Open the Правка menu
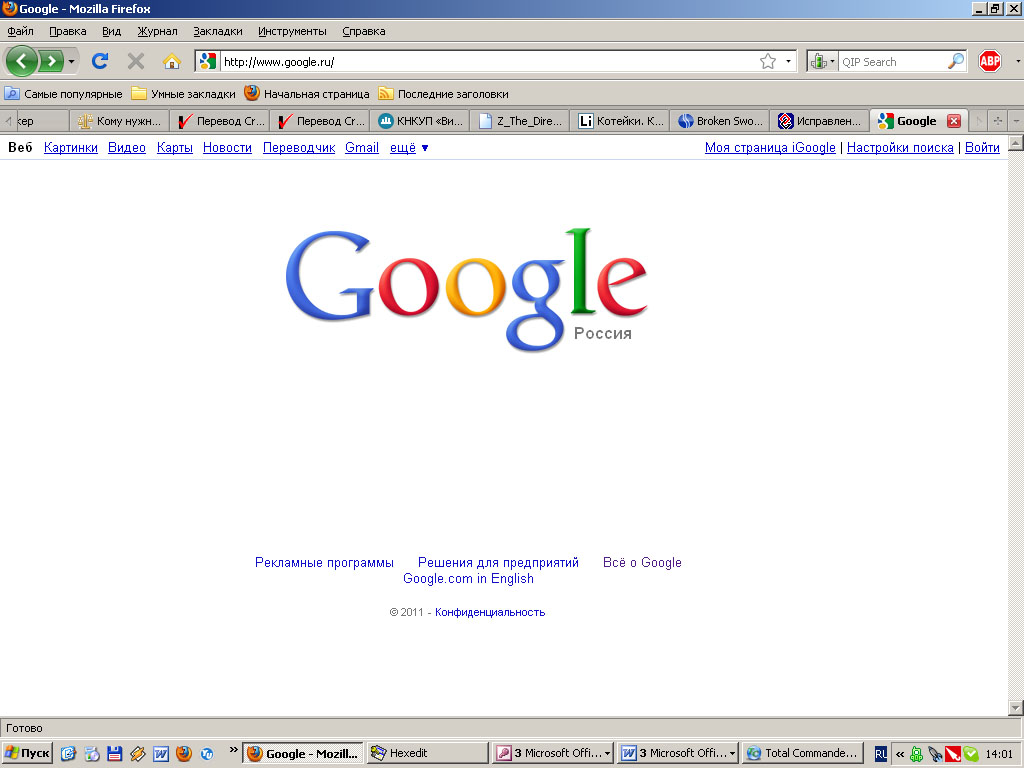Image resolution: width=1024 pixels, height=768 pixels. click(x=67, y=31)
